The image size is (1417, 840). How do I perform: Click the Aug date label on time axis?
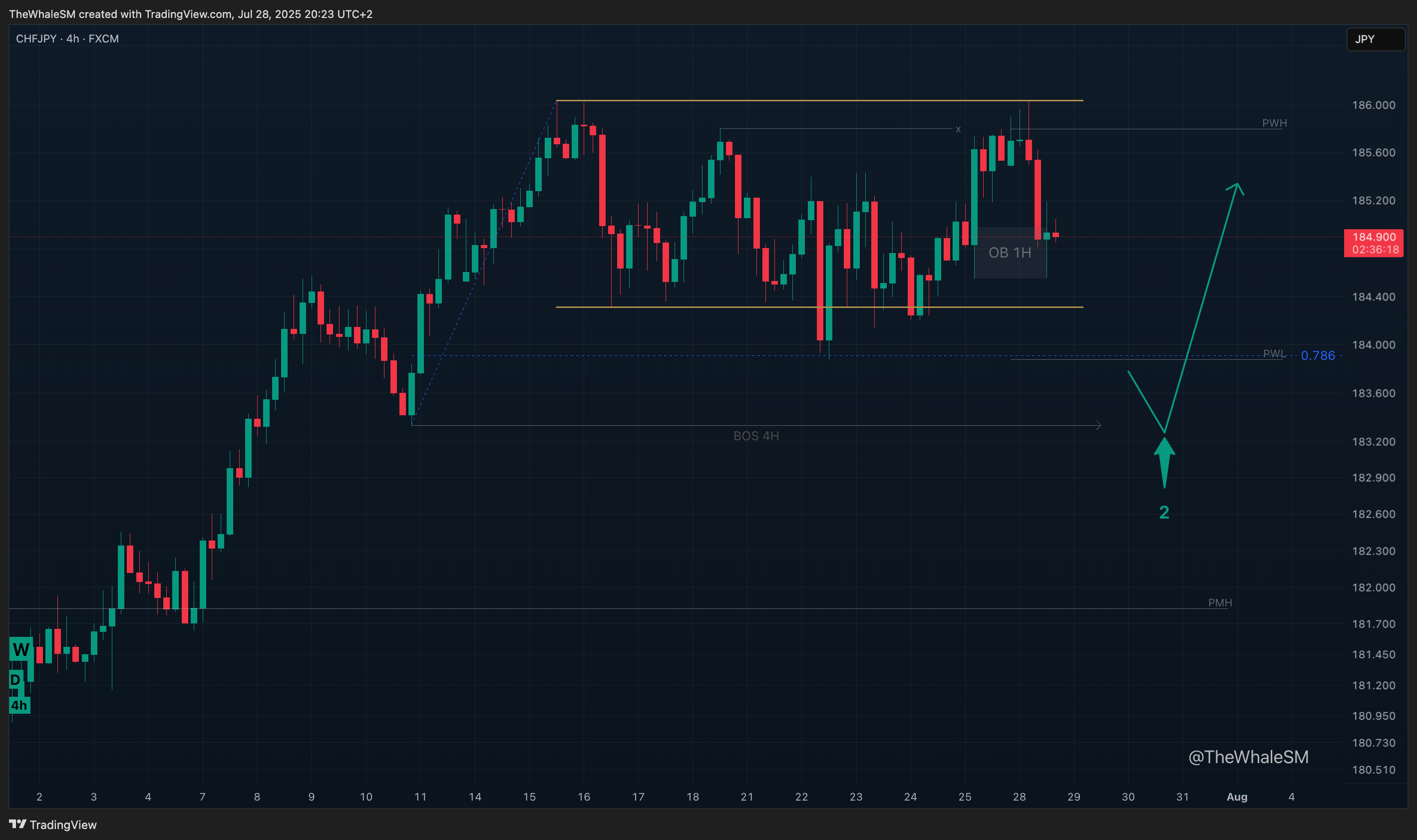(x=1236, y=797)
